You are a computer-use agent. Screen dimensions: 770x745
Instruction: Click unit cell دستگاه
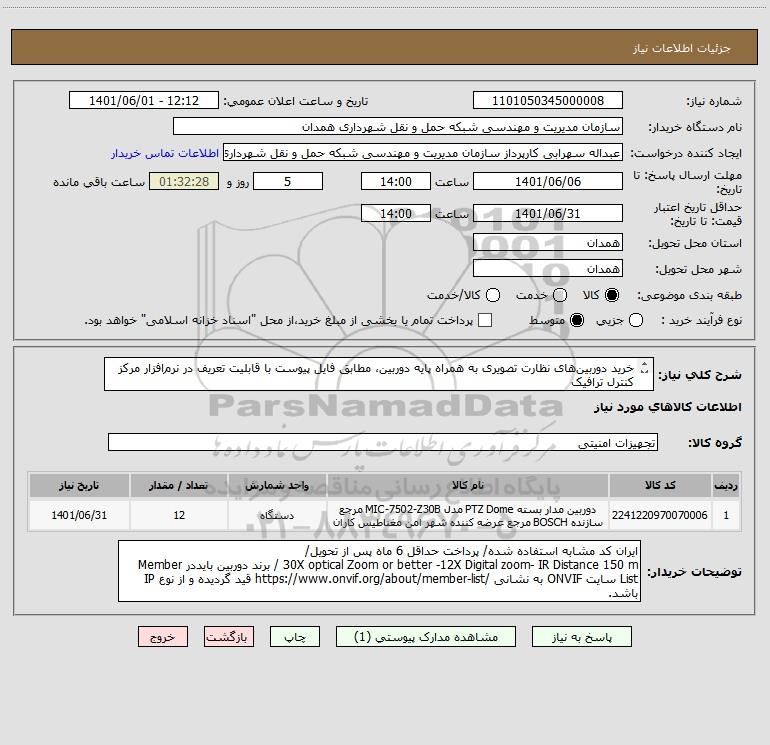277,515
